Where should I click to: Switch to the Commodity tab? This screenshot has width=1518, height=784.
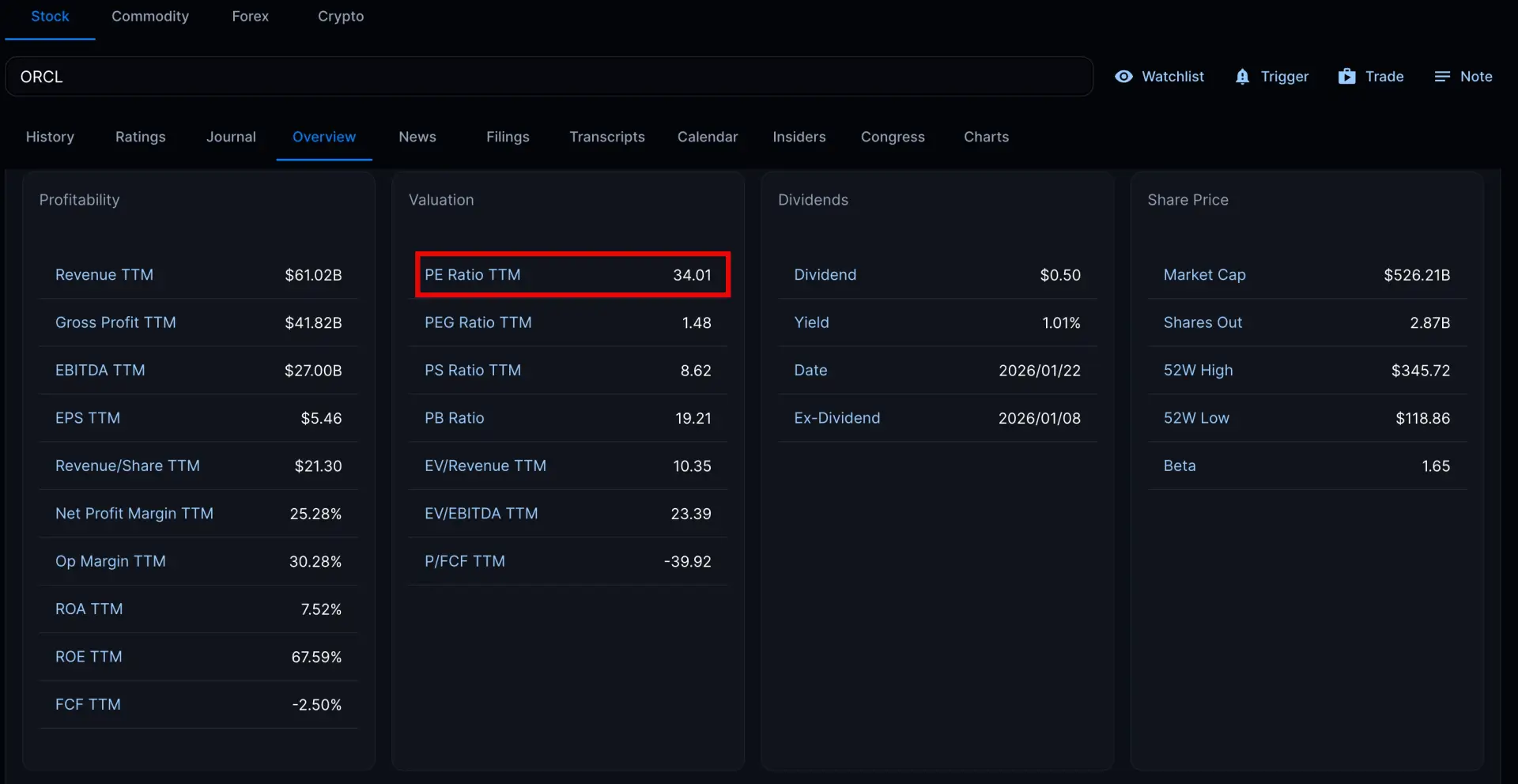coord(150,17)
